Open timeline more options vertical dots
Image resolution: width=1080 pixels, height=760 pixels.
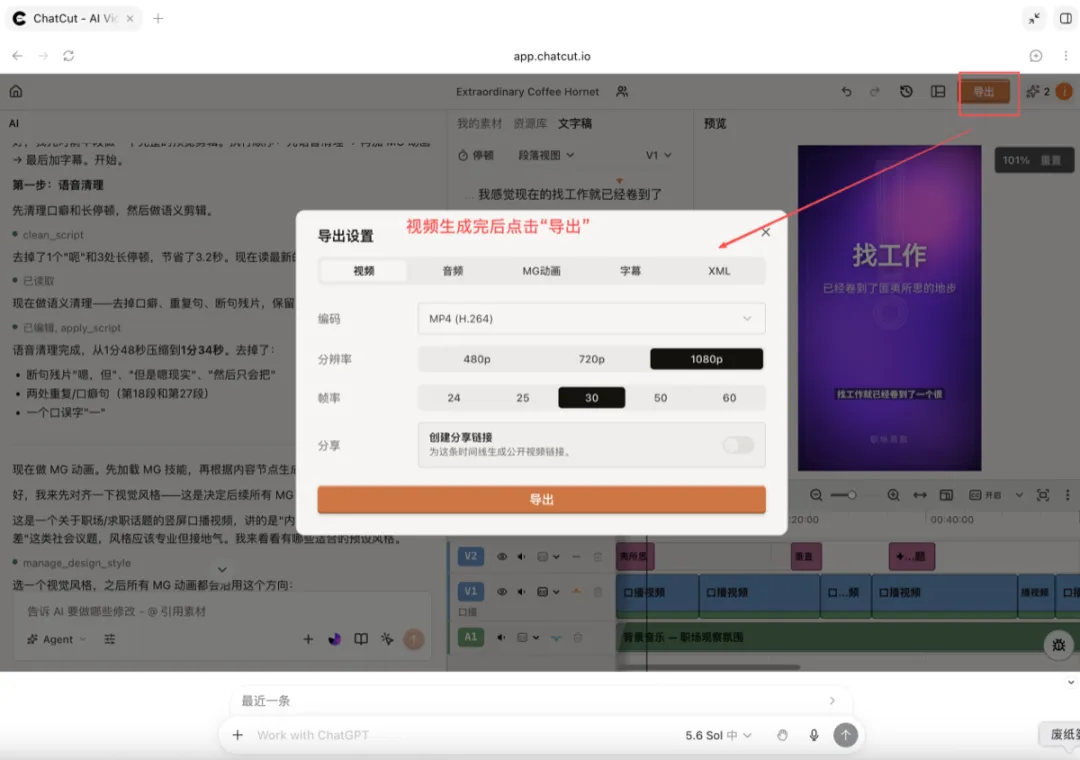click(x=1068, y=495)
